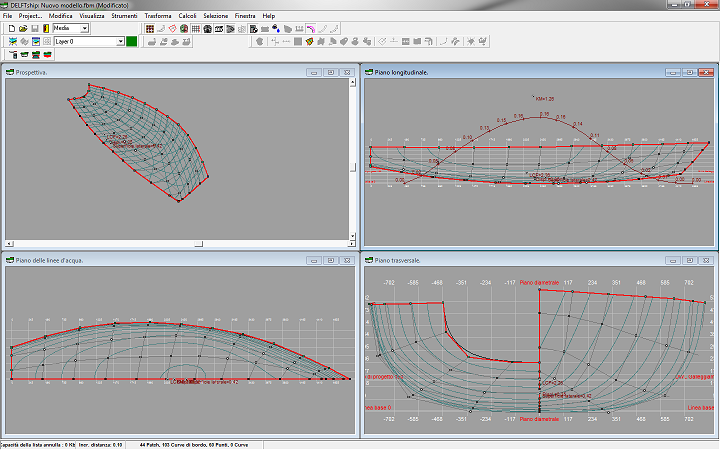Click the grey solid square toolbar icon
This screenshot has height=450, width=720.
(298, 41)
